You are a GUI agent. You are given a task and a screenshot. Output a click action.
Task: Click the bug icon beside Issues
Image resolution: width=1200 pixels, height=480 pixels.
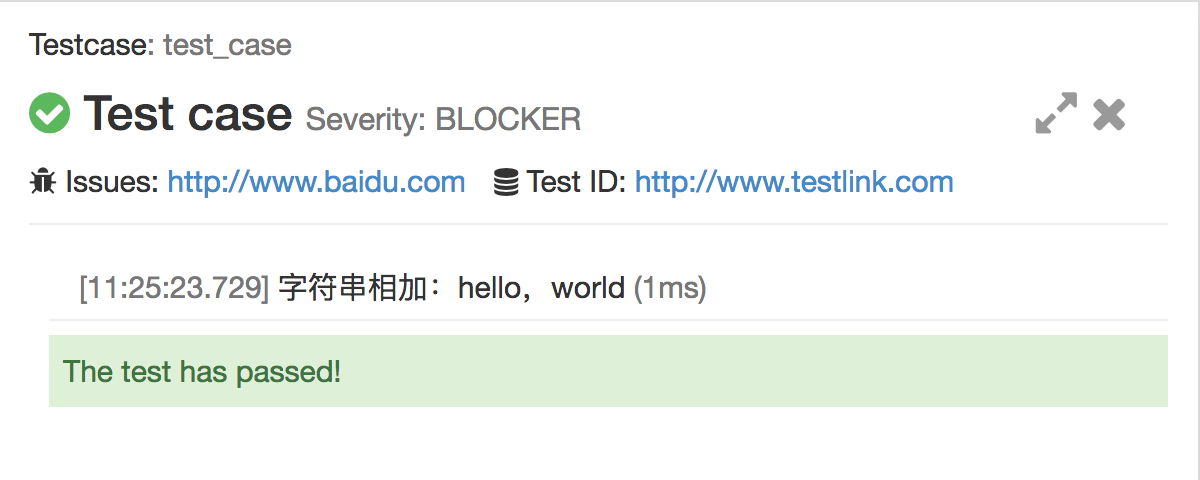pos(43,182)
